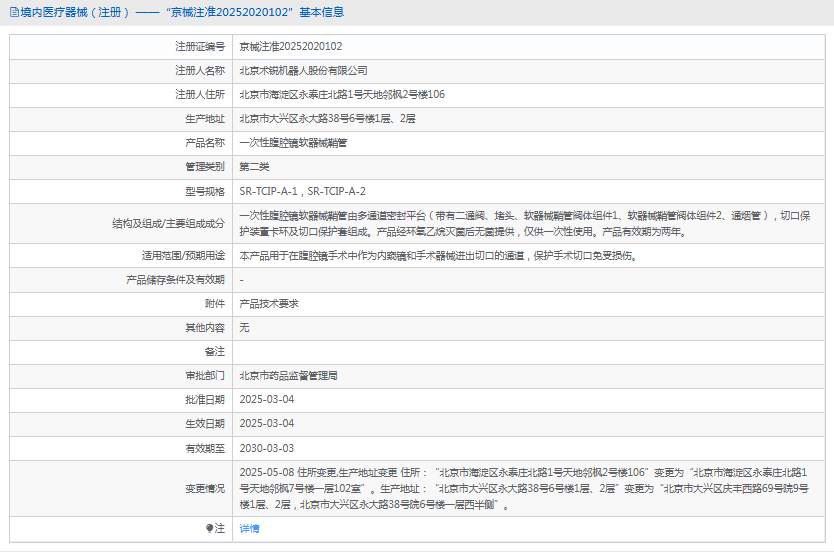Click the 备注 label

215,352
